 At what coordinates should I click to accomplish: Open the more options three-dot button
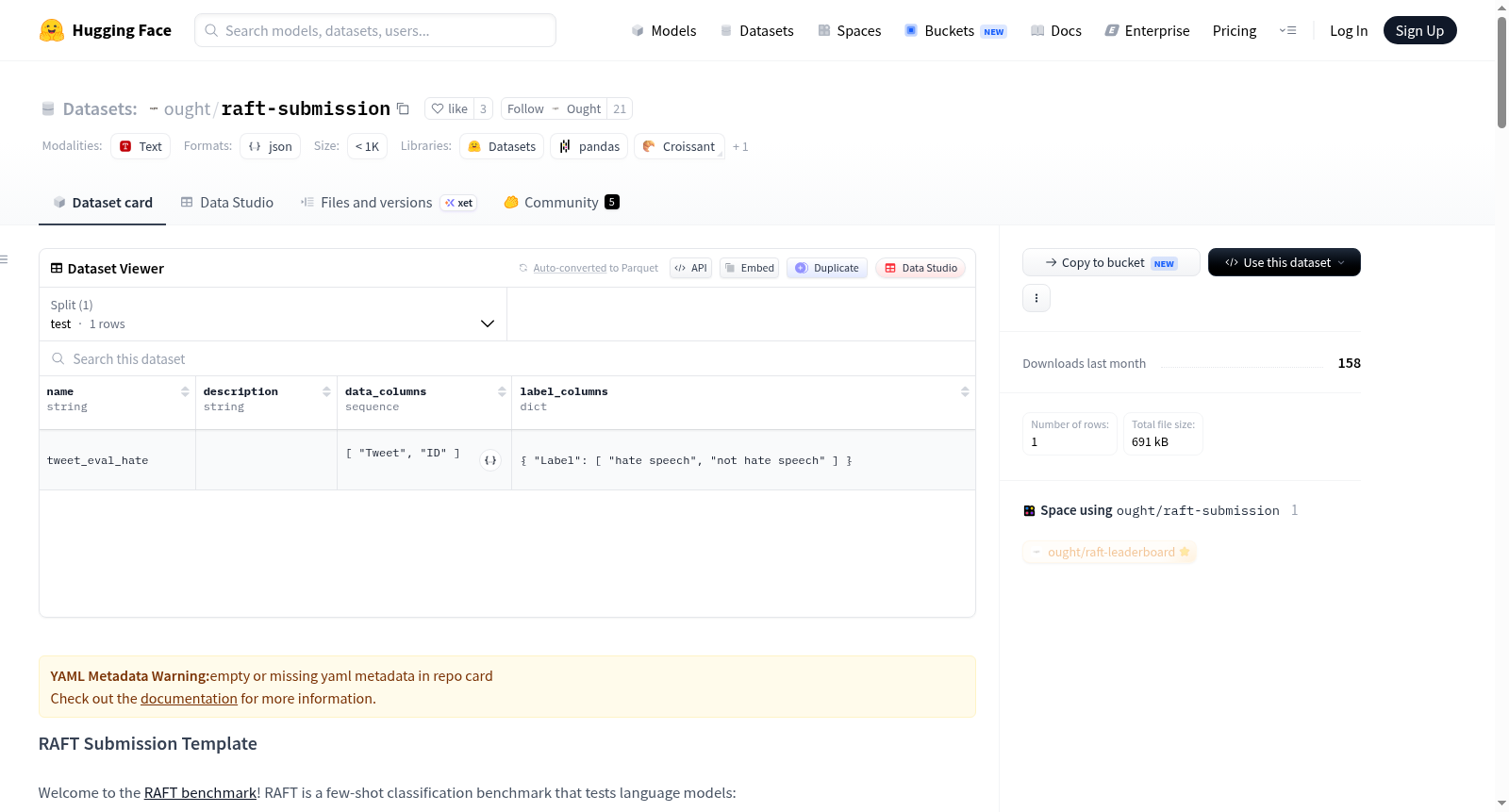(1036, 298)
